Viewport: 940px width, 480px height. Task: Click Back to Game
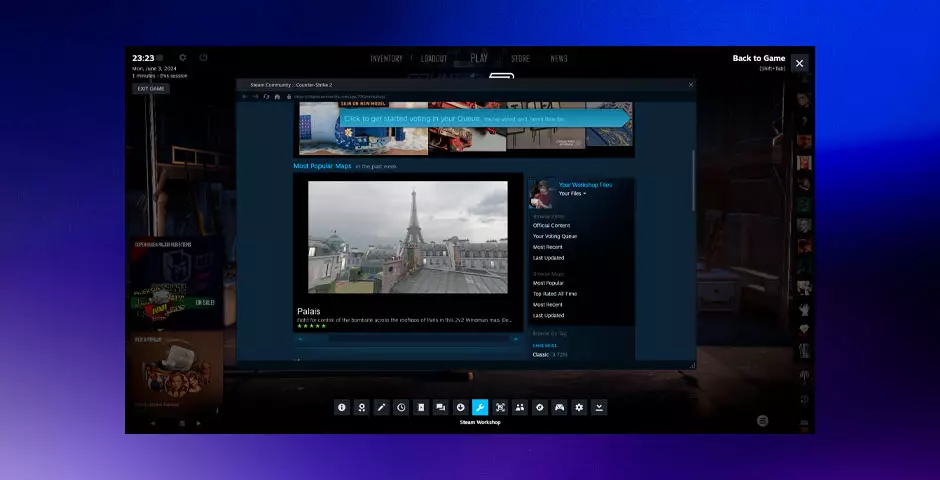tap(758, 58)
